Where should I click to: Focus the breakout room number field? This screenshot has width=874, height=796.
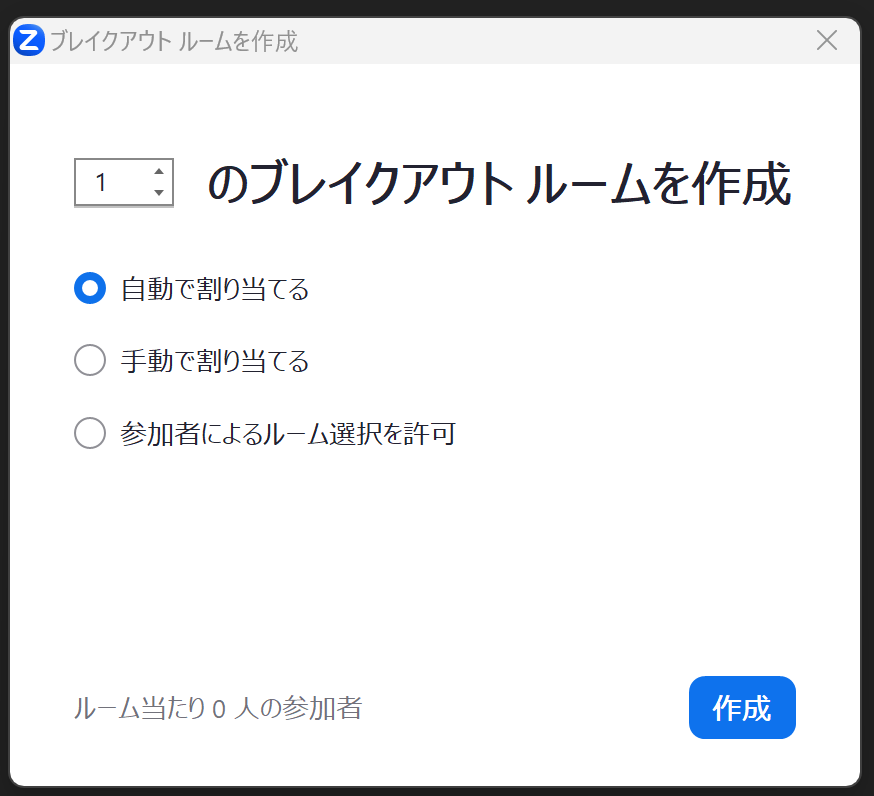click(124, 182)
